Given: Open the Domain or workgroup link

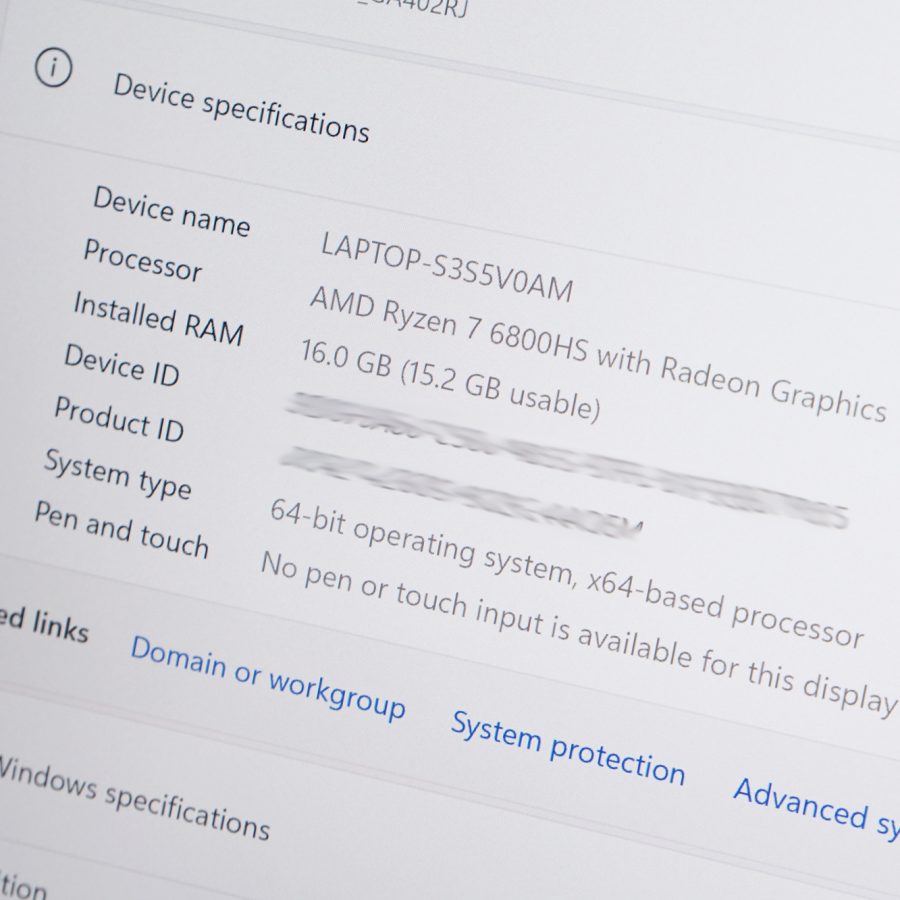Looking at the screenshot, I should [268, 677].
